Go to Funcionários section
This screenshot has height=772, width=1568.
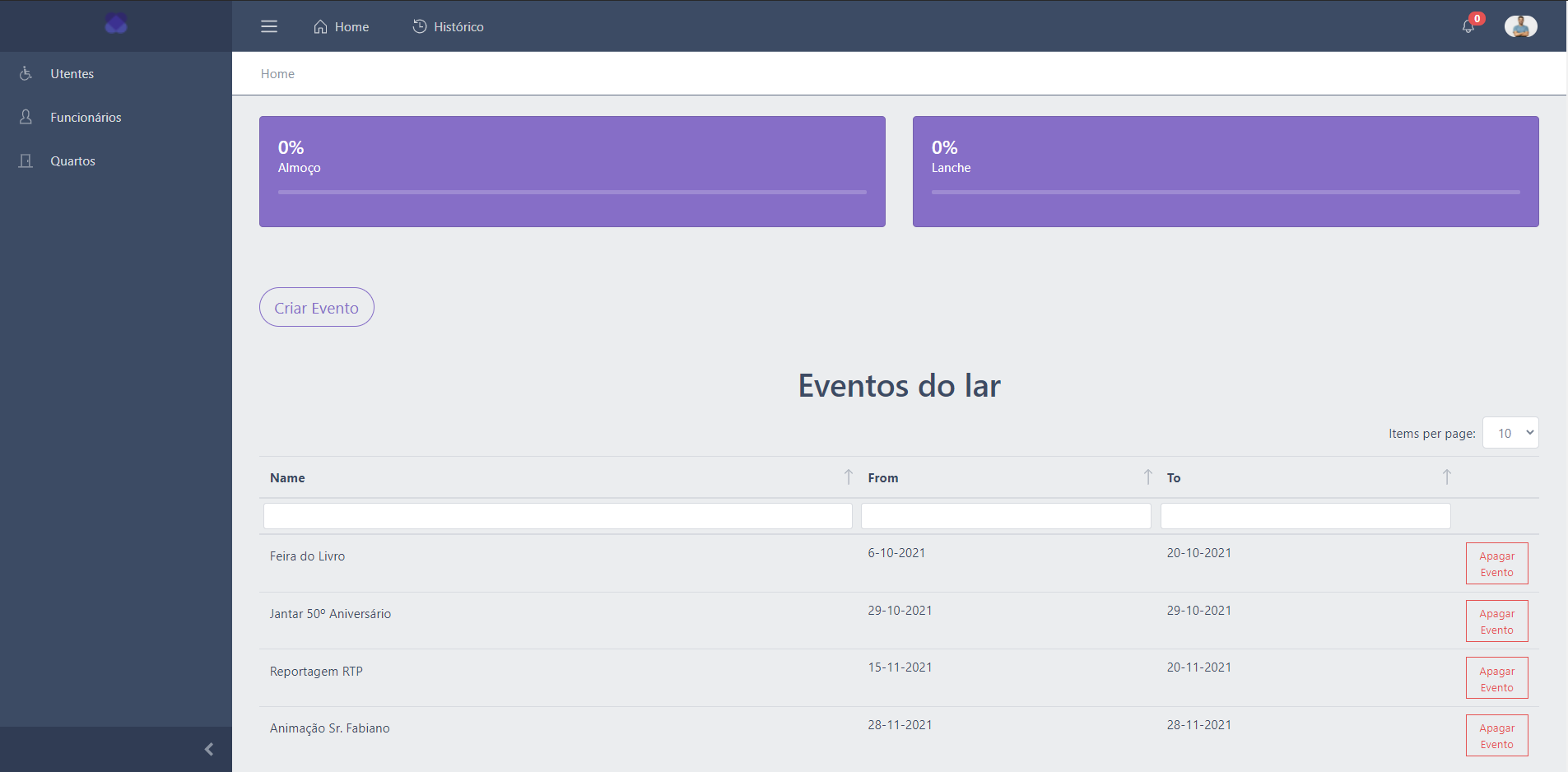click(x=86, y=118)
